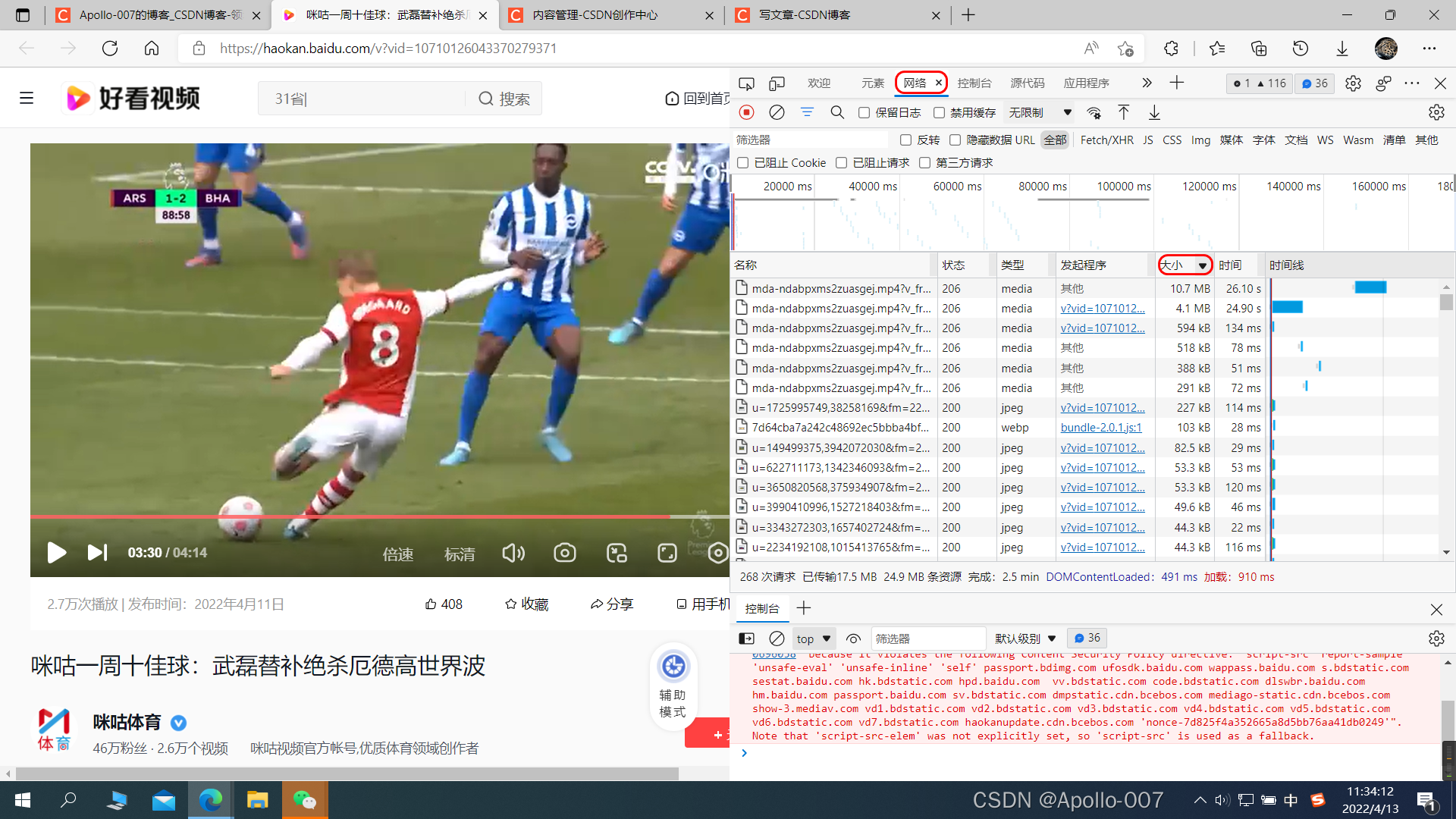Viewport: 1456px width, 819px height.
Task: Toggle the device emulation icon
Action: [x=777, y=83]
